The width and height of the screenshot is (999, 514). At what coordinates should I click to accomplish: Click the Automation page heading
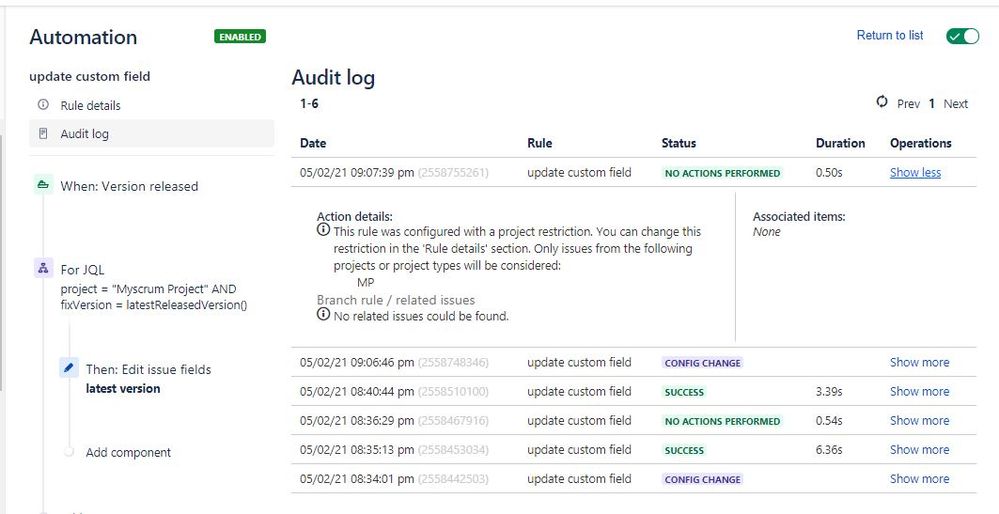83,37
